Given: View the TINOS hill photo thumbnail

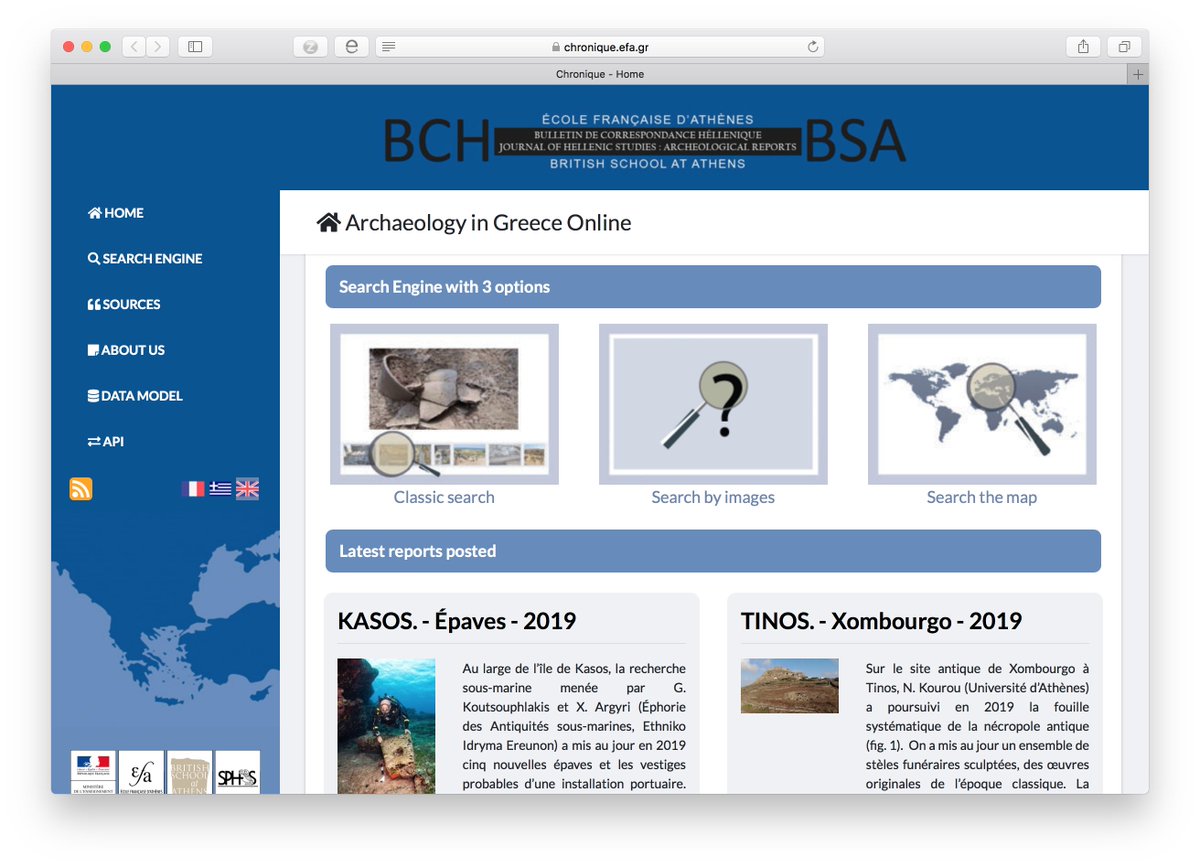Looking at the screenshot, I should point(790,685).
